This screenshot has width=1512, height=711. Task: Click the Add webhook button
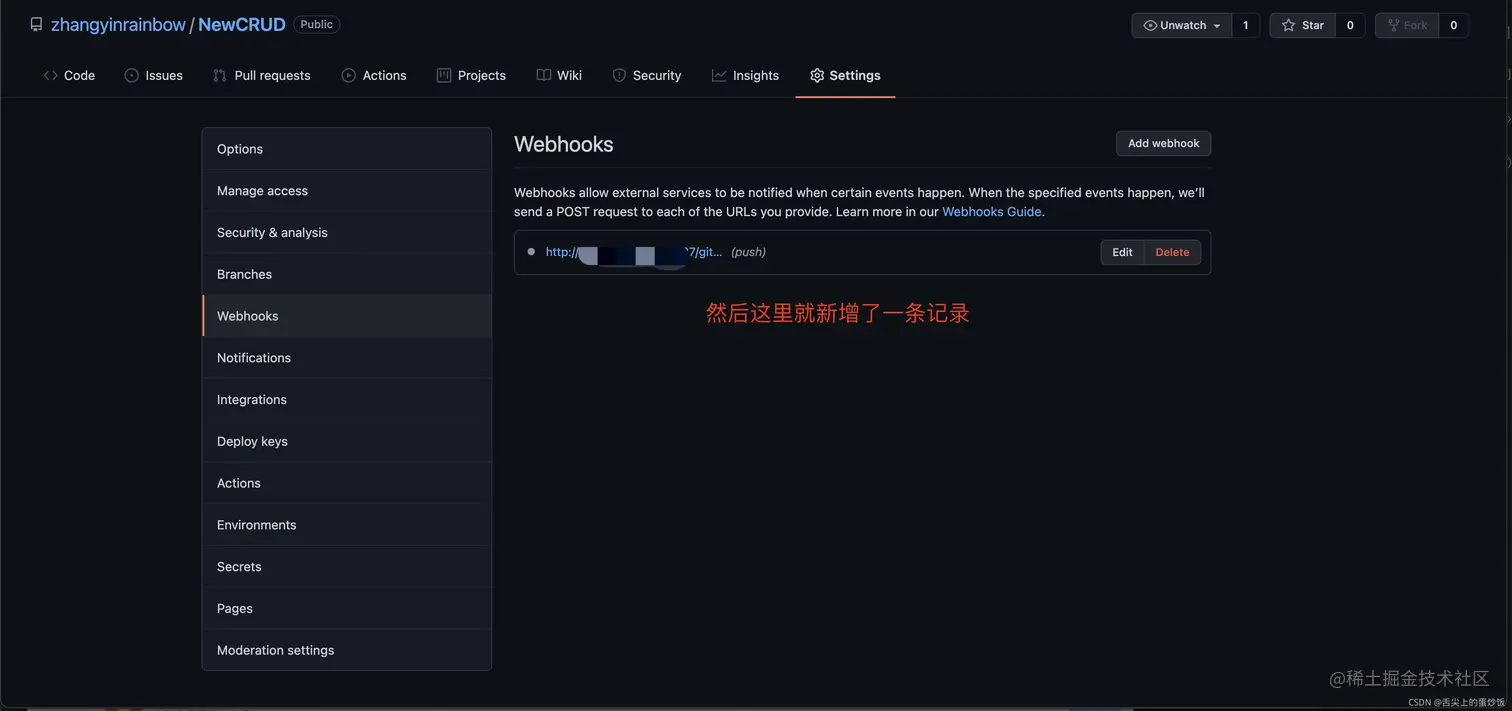1163,143
